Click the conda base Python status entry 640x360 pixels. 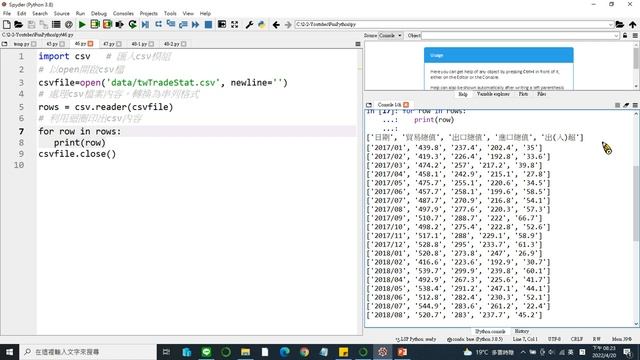[x=475, y=339]
